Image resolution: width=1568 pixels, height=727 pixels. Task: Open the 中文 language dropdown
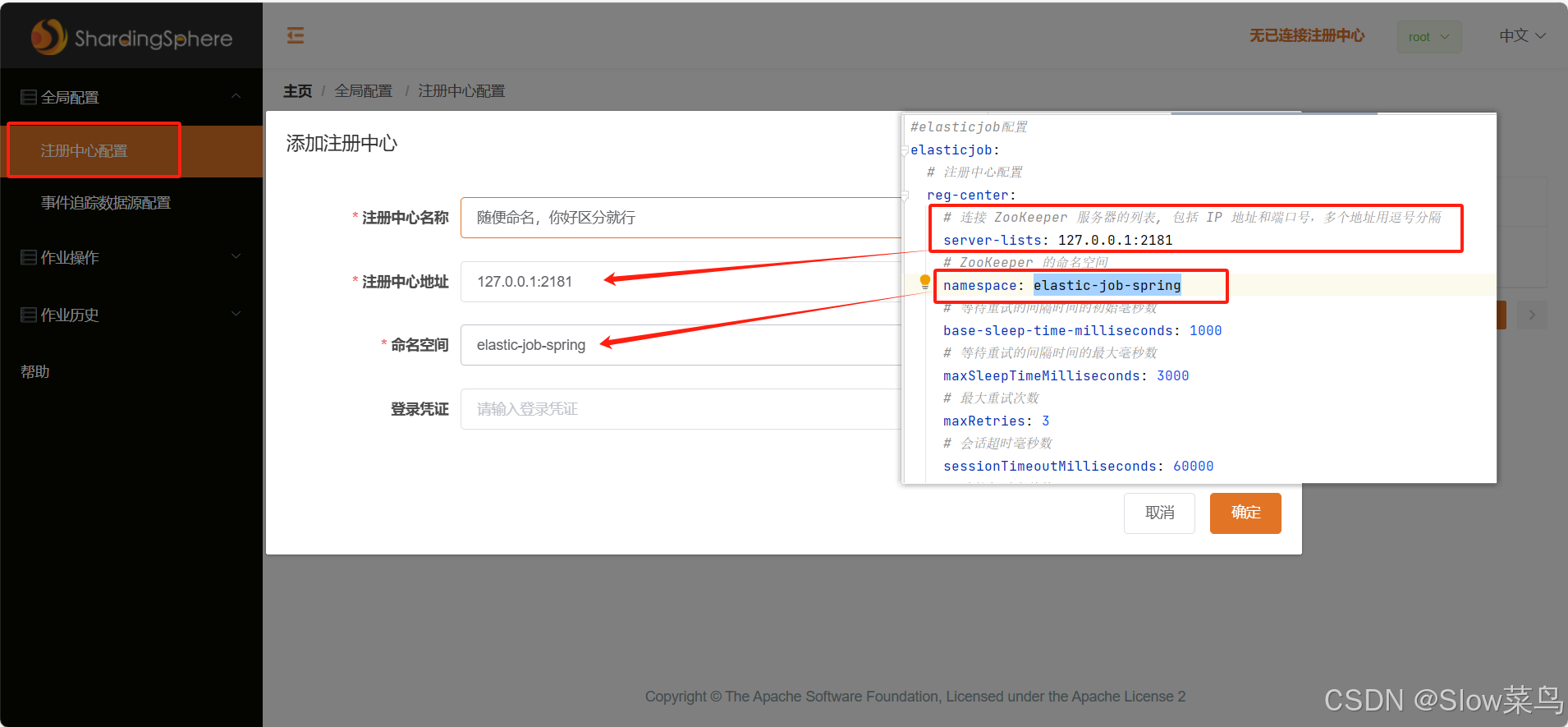coord(1522,36)
